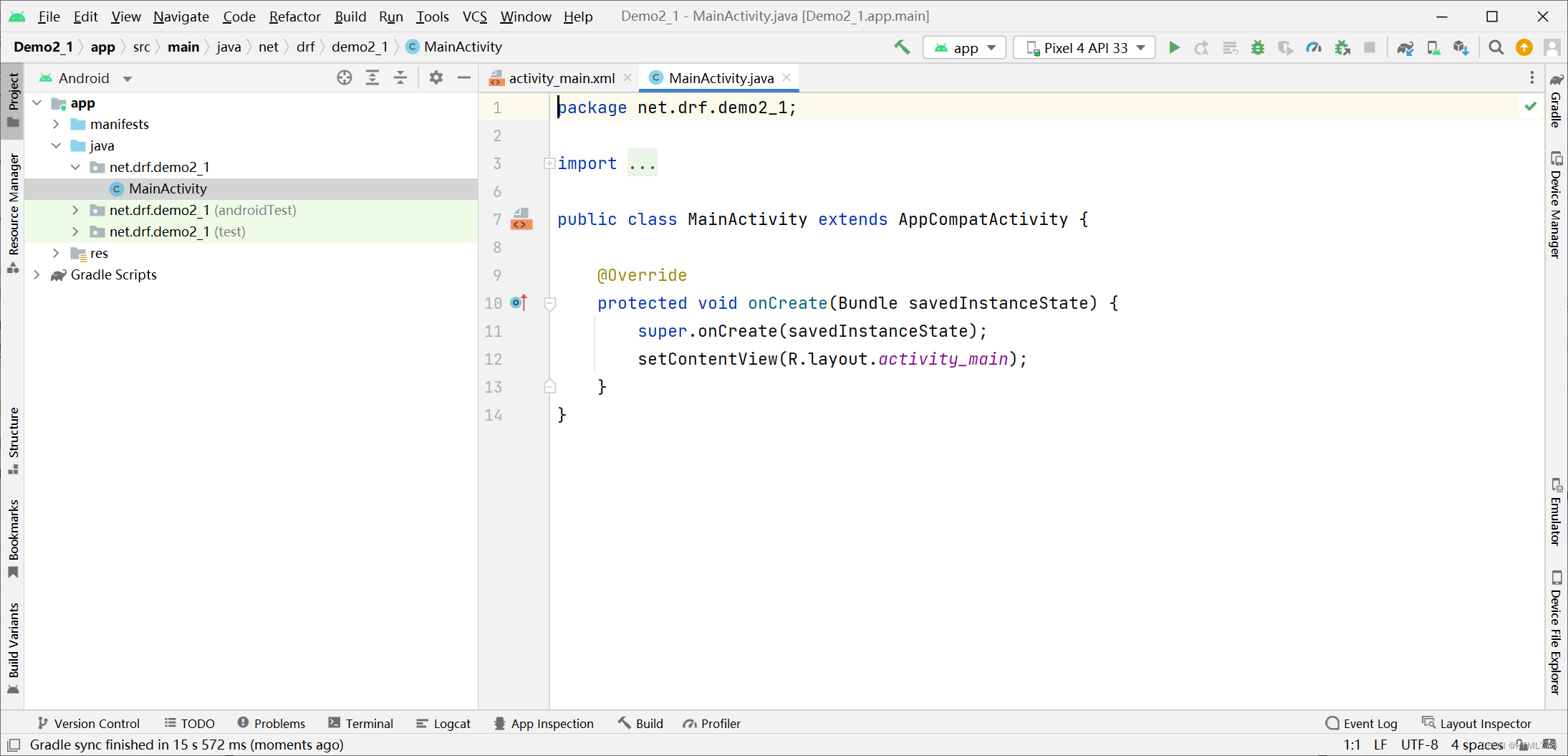Click the green inspection checkmark in editor
Image resolution: width=1568 pixels, height=756 pixels.
(x=1531, y=107)
